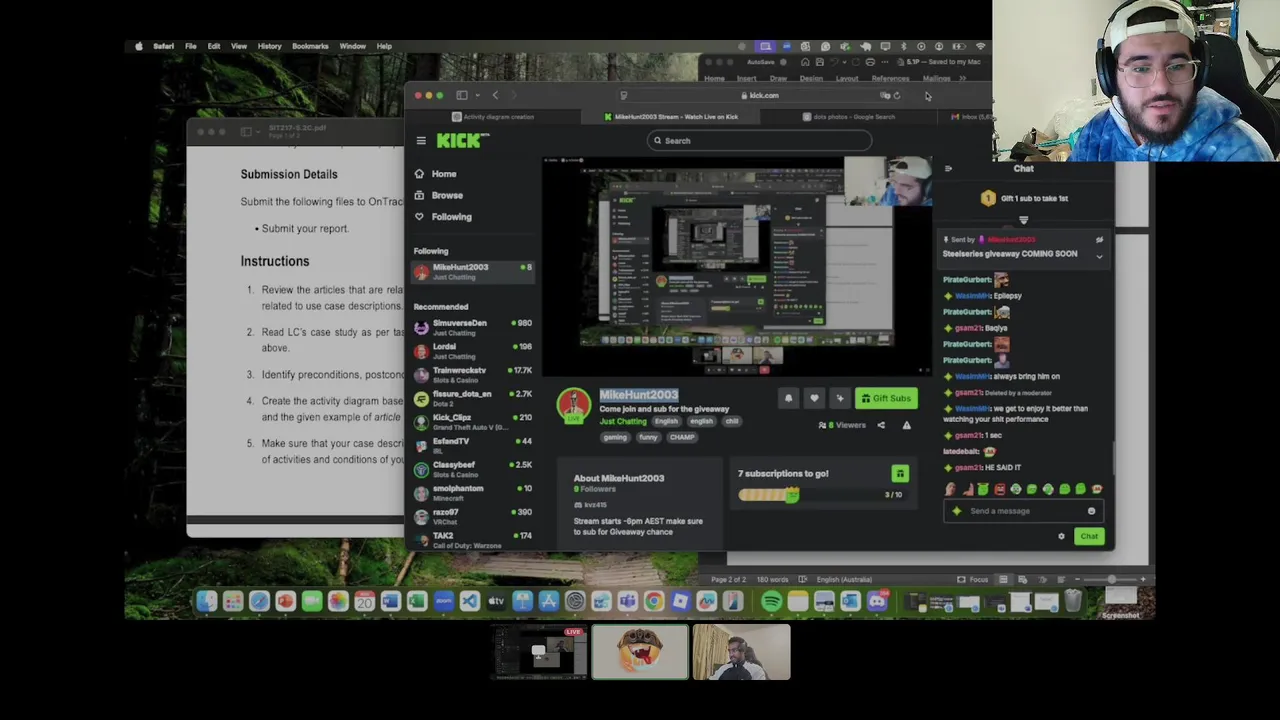Collapse the chat panel icon

tap(948, 169)
